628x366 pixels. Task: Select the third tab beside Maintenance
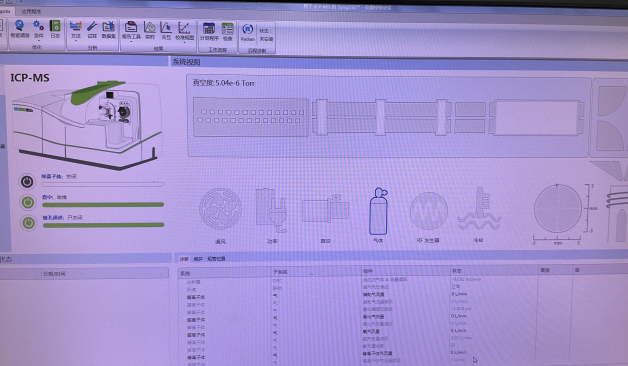tap(216, 259)
